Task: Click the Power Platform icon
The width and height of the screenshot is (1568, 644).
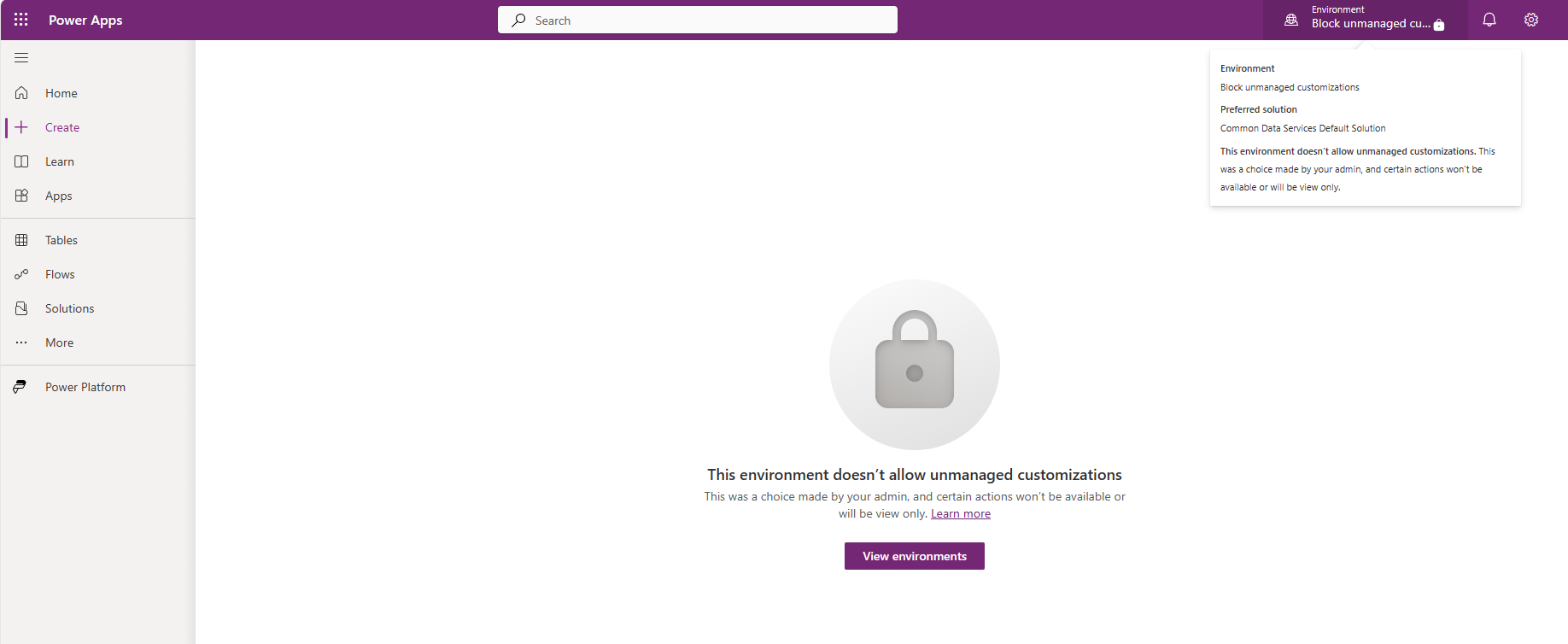Action: tap(20, 387)
